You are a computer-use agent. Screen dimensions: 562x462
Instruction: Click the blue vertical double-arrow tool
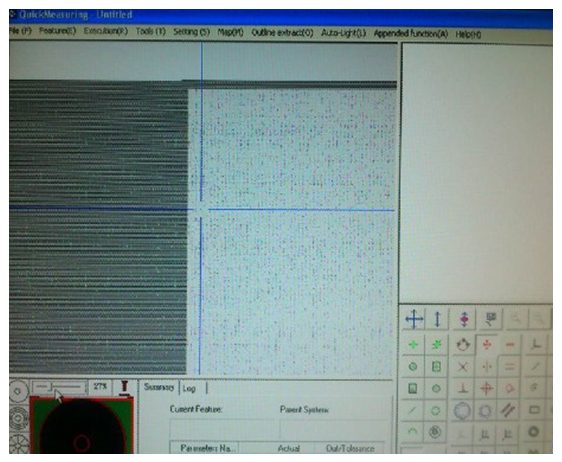[437, 319]
